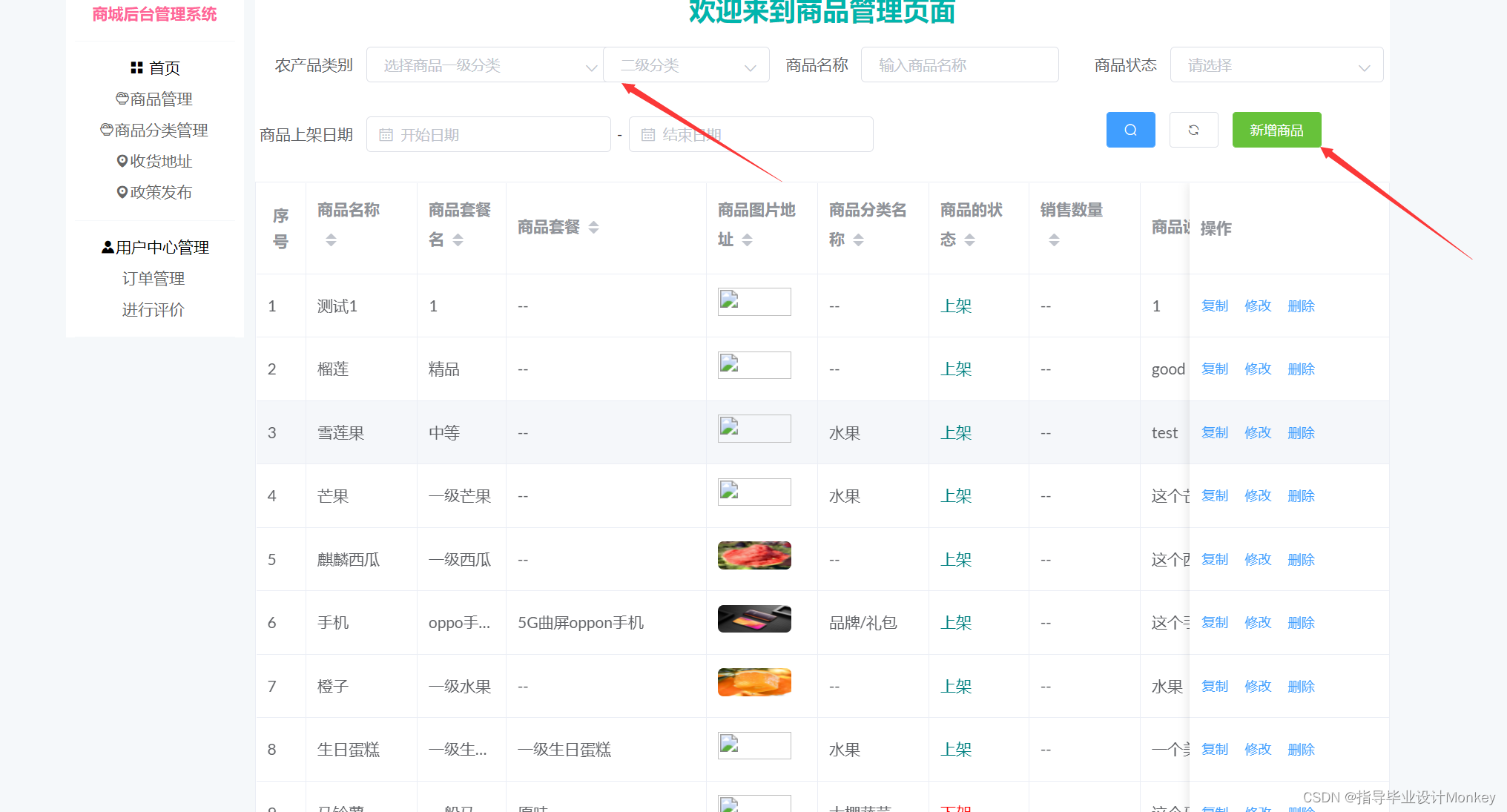Click the 序号 column header
The width and height of the screenshot is (1507, 812).
tap(280, 228)
